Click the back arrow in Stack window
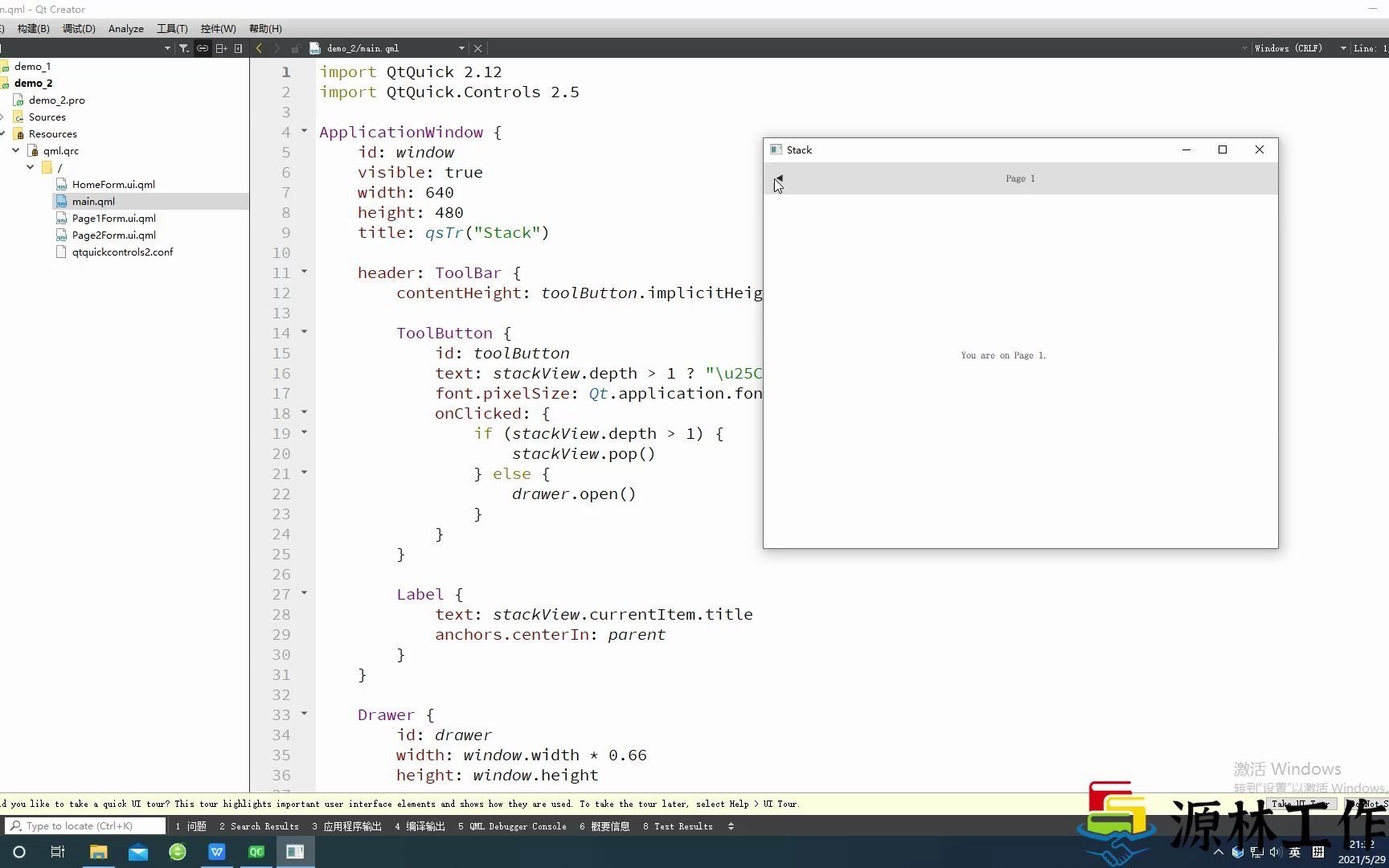 coord(778,178)
